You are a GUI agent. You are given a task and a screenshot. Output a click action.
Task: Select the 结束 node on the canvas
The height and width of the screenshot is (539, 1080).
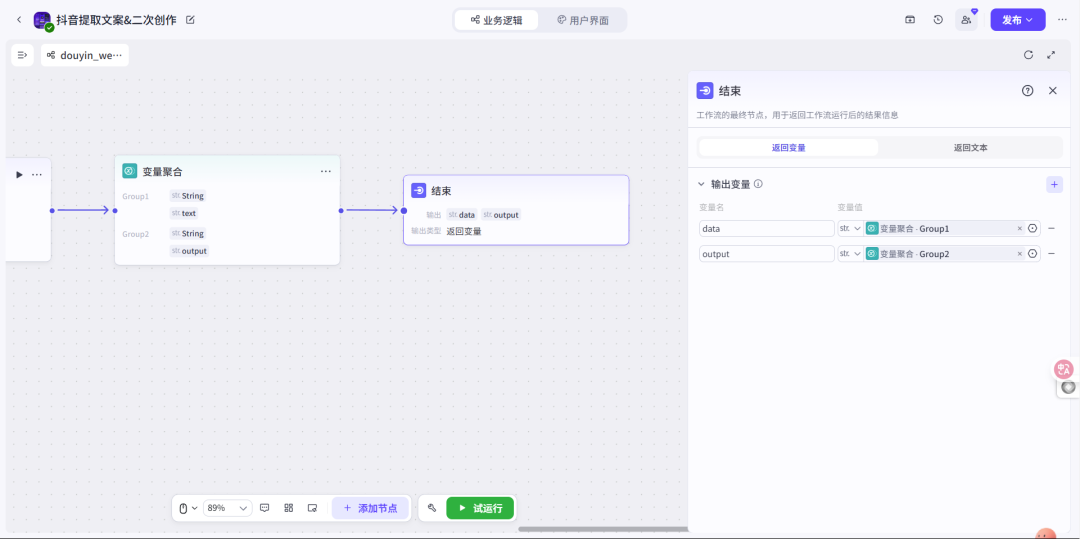pyautogui.click(x=516, y=210)
